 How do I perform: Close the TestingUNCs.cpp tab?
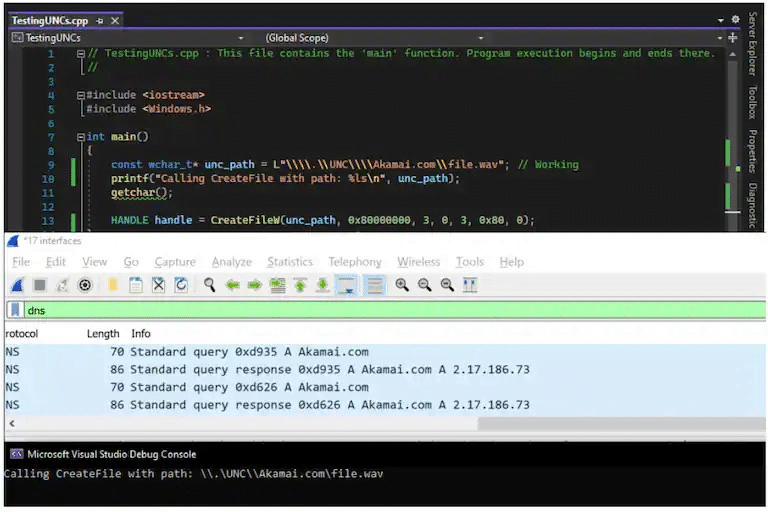click(115, 21)
